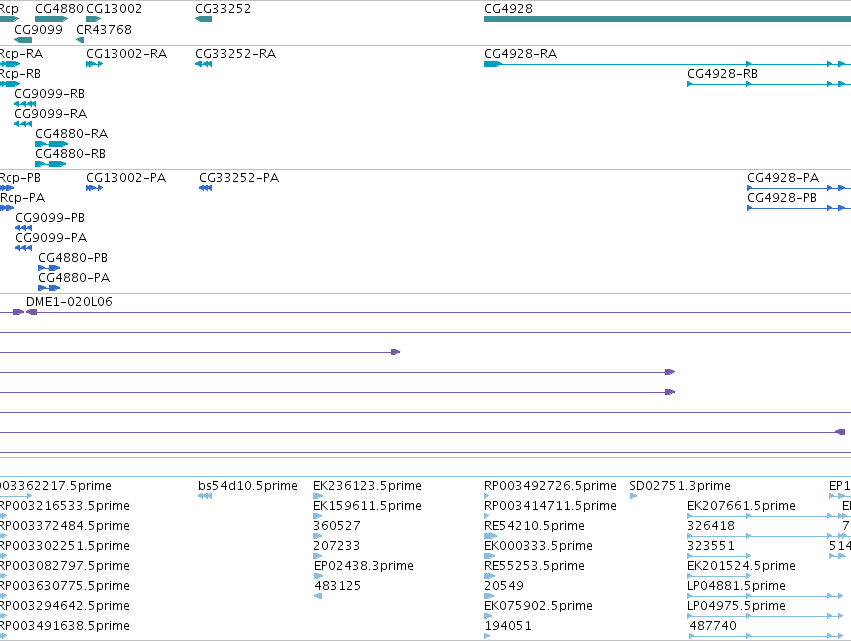Select the SD02751.3prime EST label

coord(680,486)
